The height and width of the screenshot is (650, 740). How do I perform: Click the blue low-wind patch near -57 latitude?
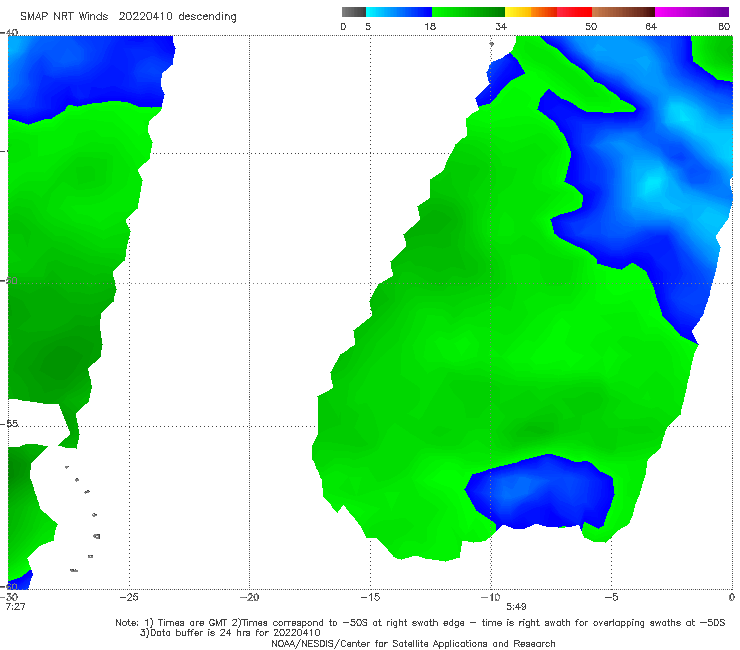point(540,492)
